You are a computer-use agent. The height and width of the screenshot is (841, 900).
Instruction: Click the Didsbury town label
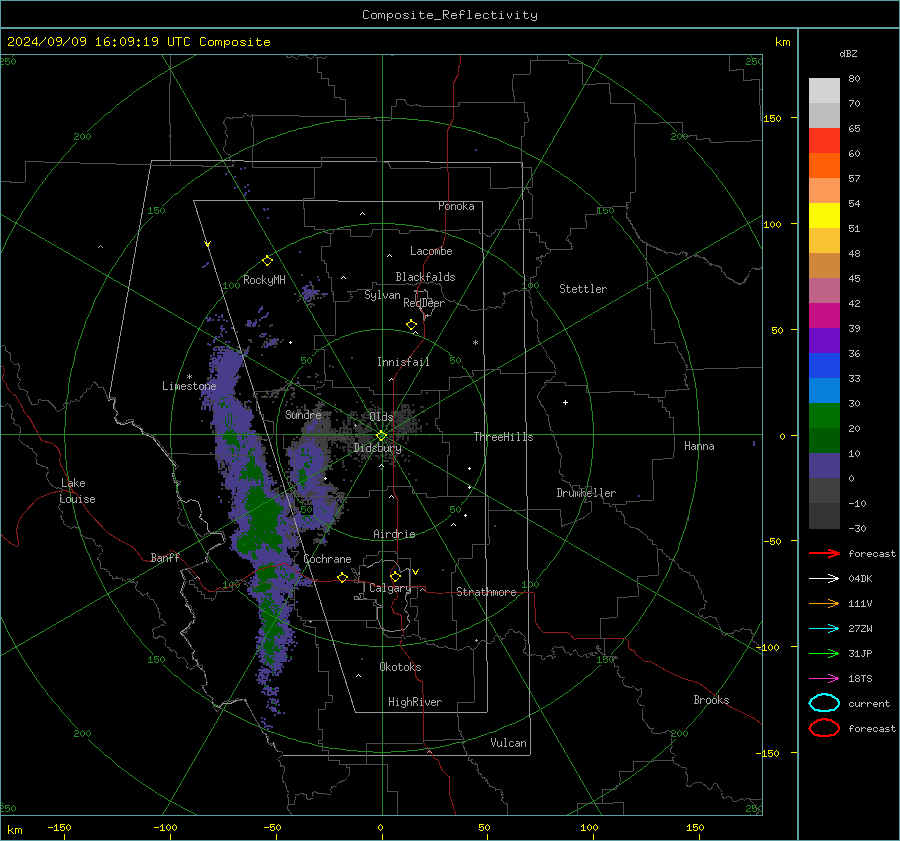tap(378, 448)
